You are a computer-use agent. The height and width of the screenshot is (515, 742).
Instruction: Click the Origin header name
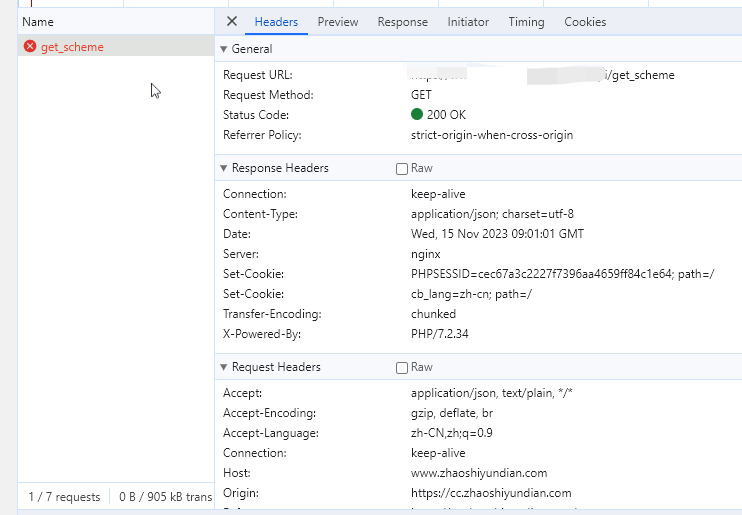point(241,493)
